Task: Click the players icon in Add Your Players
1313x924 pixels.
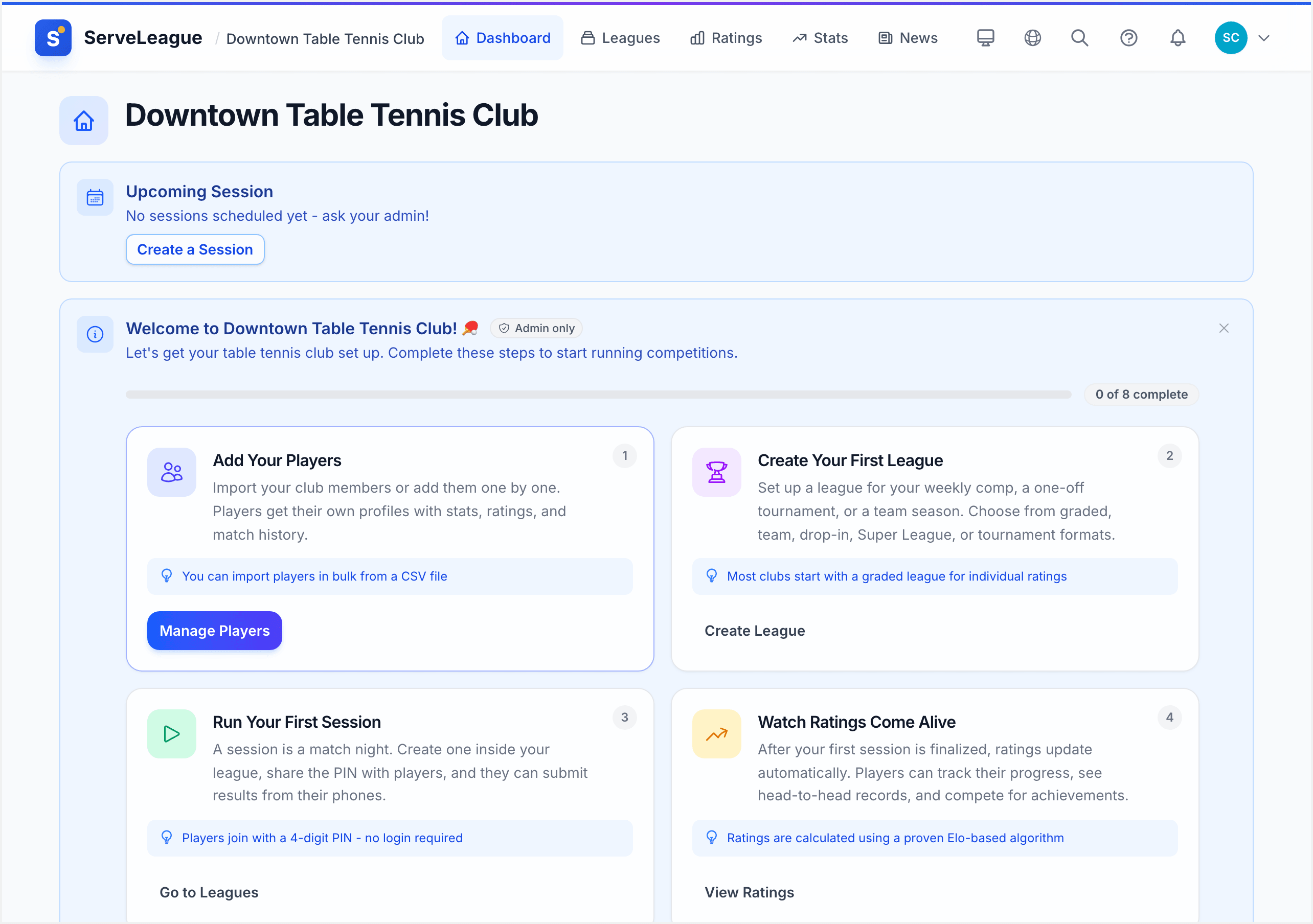Action: [172, 472]
